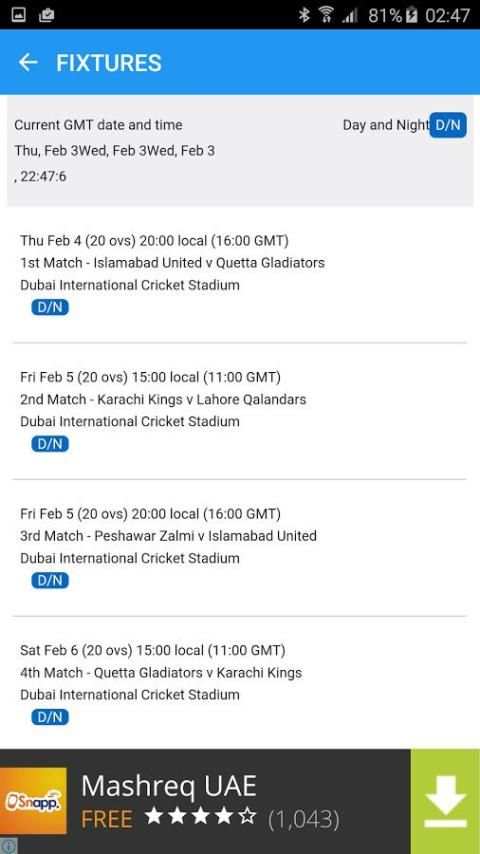
Task: Tap the D/N badge under 4th Match
Action: click(x=50, y=717)
